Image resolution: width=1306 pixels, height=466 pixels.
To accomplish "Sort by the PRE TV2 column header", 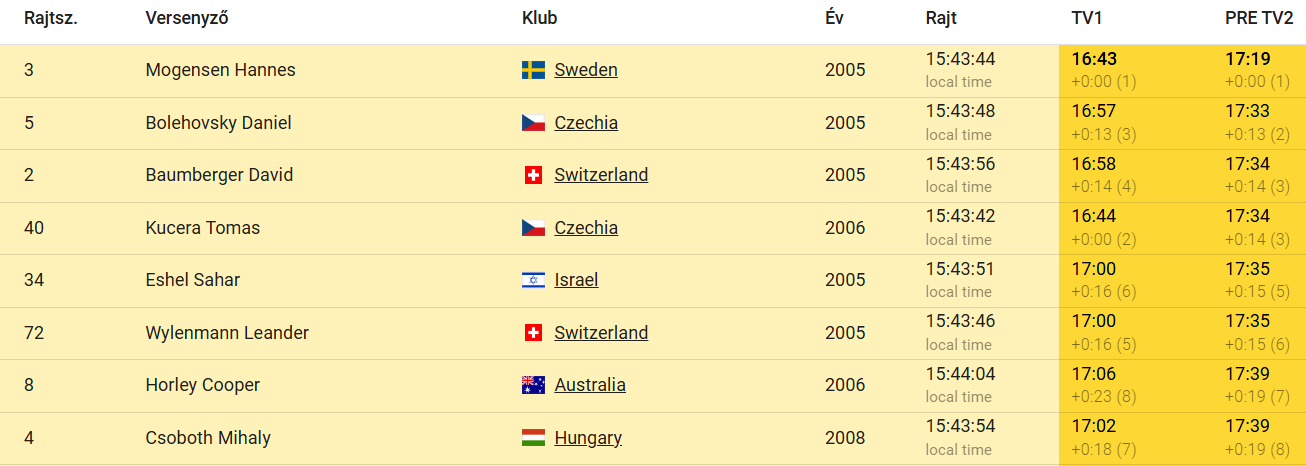I will (x=1259, y=18).
